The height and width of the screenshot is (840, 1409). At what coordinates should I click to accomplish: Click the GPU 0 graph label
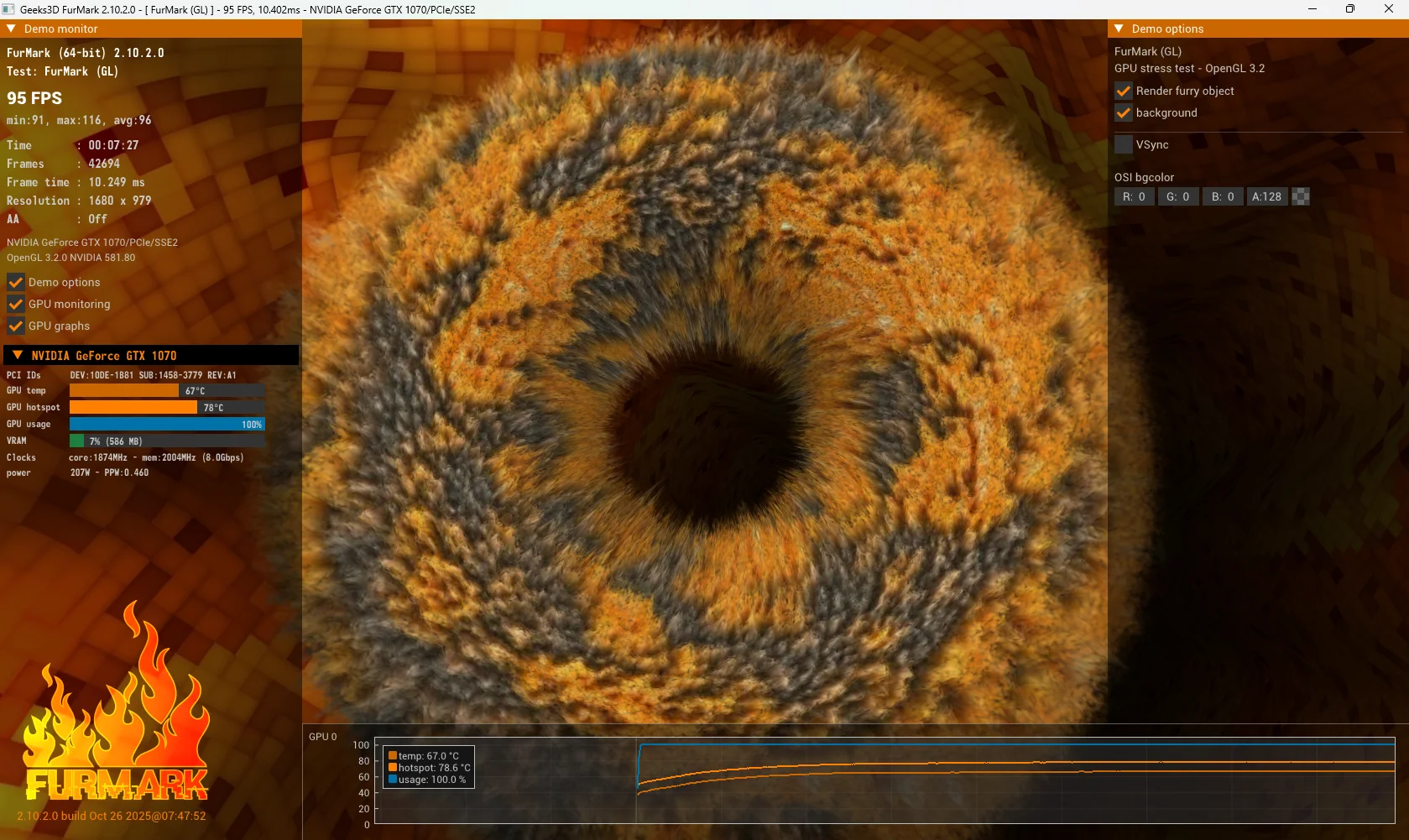(x=322, y=737)
